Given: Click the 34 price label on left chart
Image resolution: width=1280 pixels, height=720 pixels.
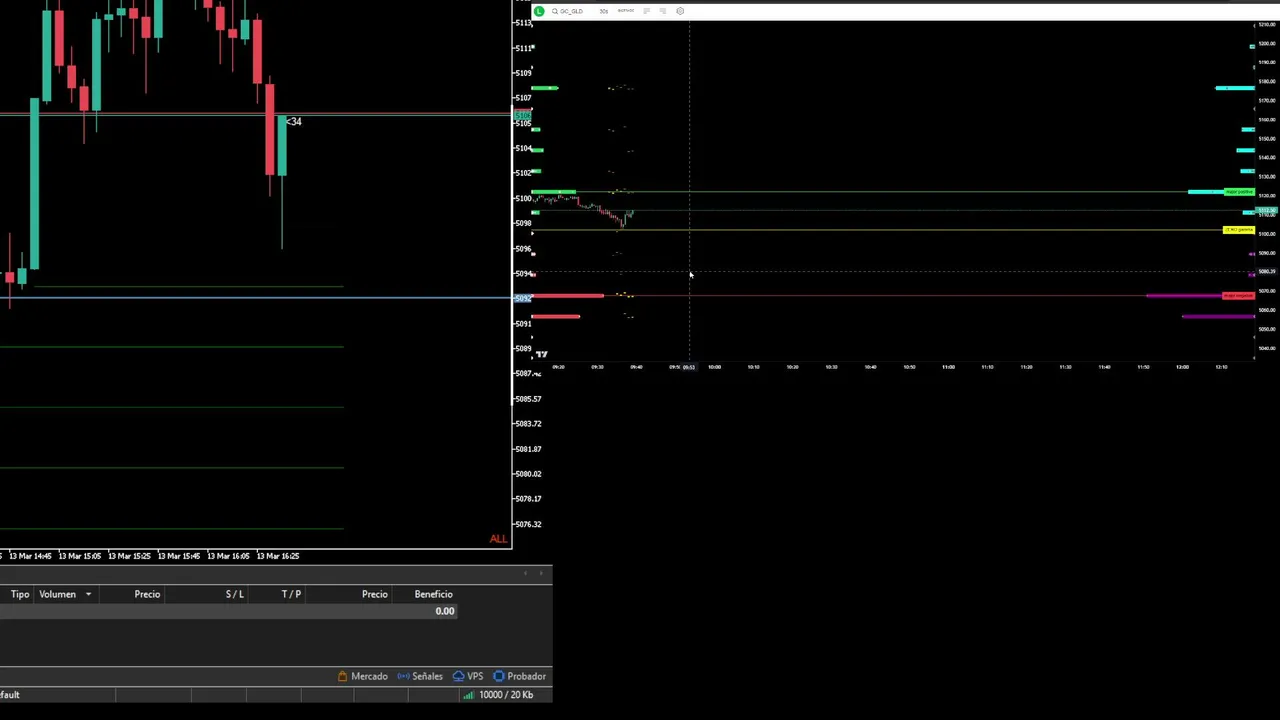Looking at the screenshot, I should pyautogui.click(x=294, y=122).
